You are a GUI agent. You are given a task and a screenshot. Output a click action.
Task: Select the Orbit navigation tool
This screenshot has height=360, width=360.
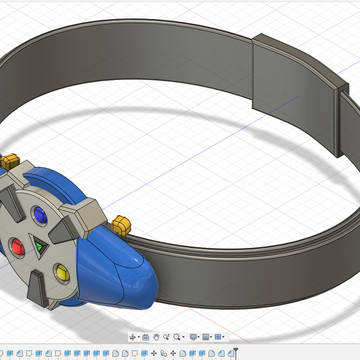(132, 337)
